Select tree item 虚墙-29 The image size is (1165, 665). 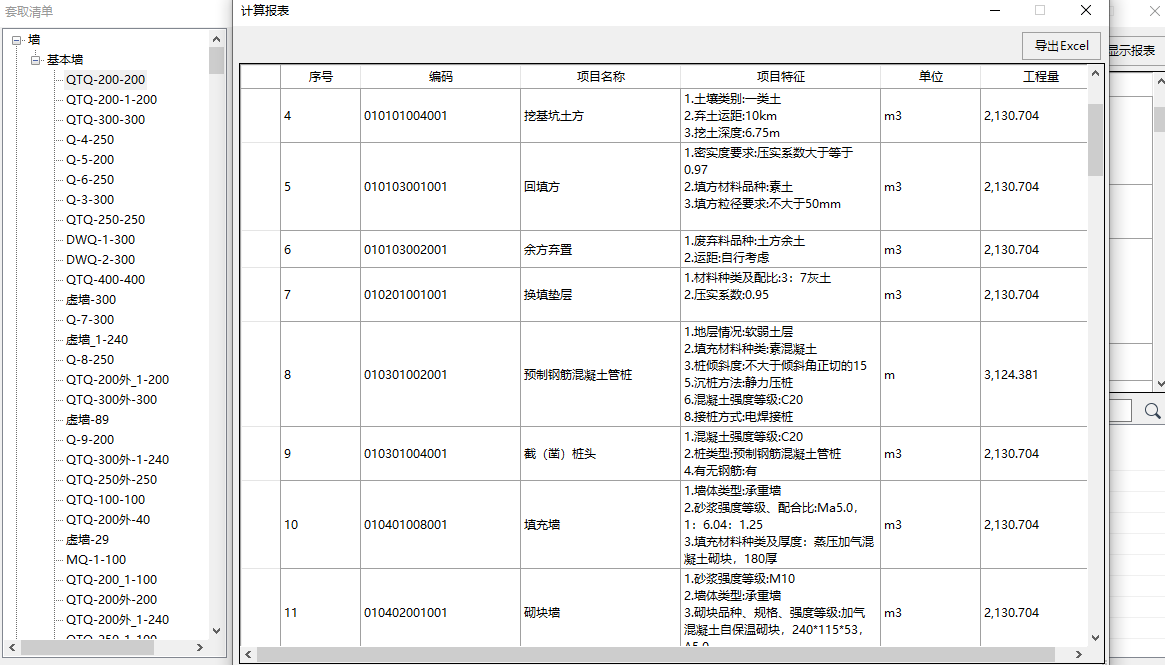pos(87,540)
